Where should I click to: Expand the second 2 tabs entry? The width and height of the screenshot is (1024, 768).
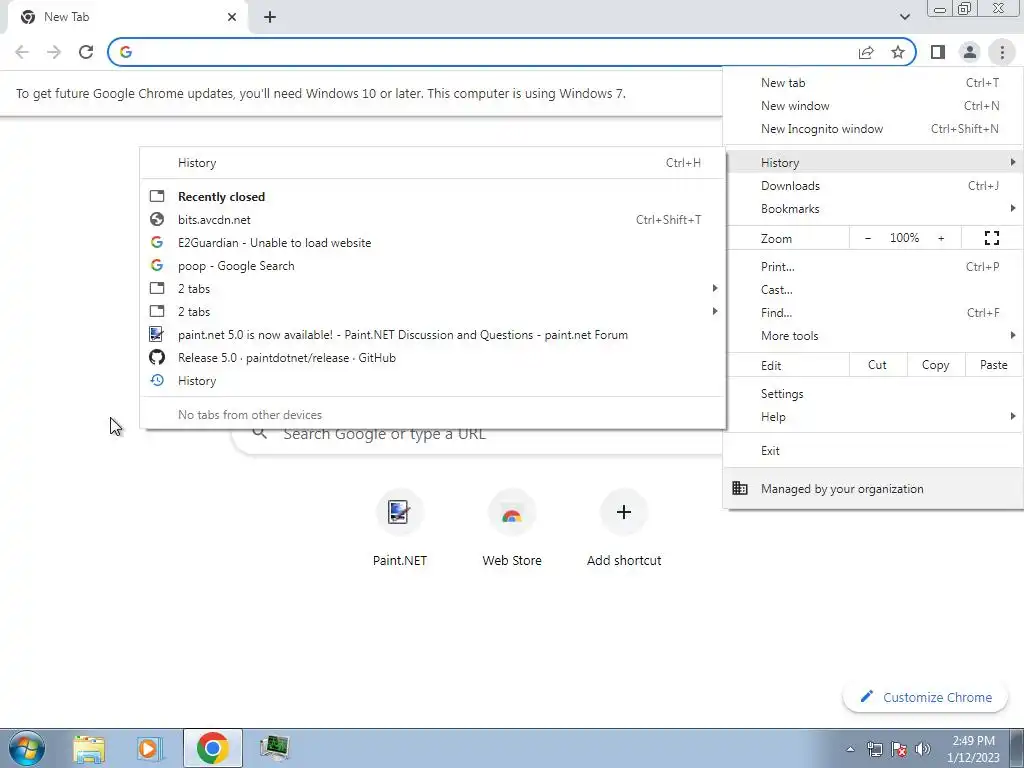433,312
